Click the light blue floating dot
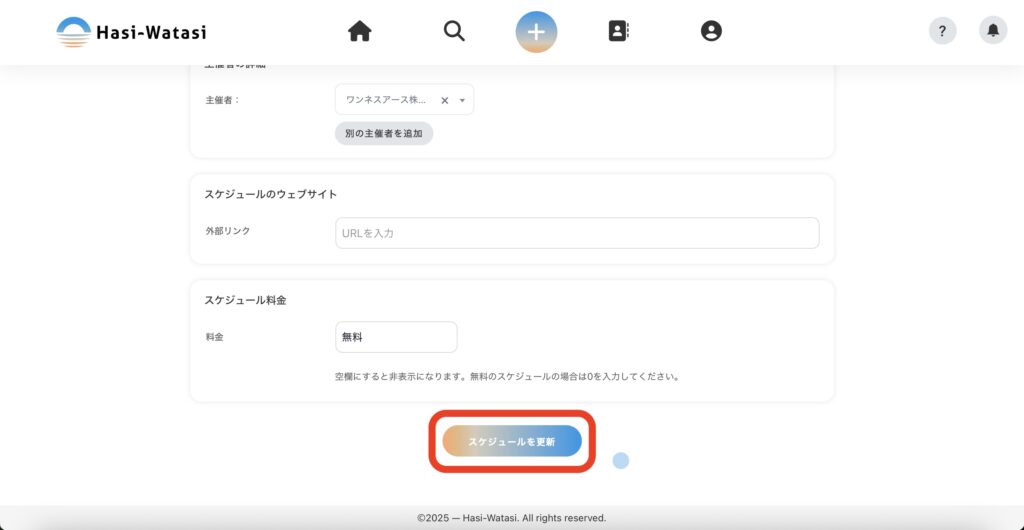1024x530 pixels. tap(620, 460)
